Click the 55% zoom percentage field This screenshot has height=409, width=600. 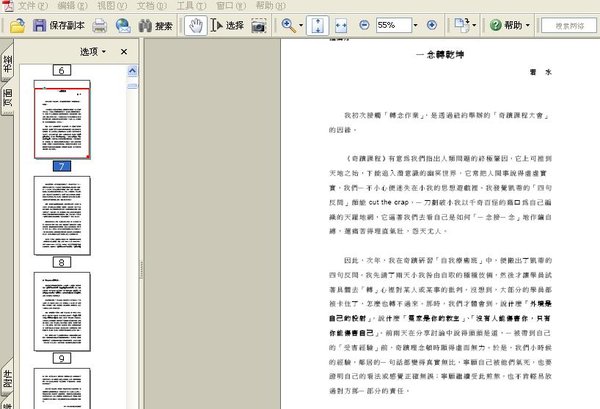(394, 25)
